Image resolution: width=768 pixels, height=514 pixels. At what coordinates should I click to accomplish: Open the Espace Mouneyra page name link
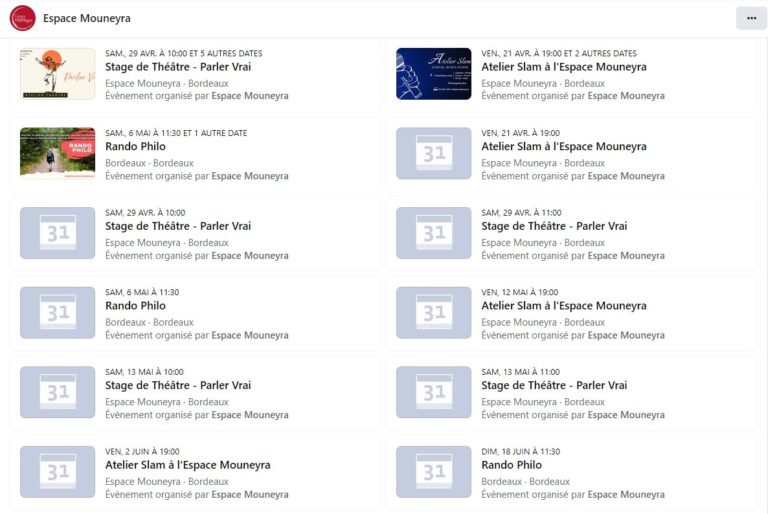87,18
